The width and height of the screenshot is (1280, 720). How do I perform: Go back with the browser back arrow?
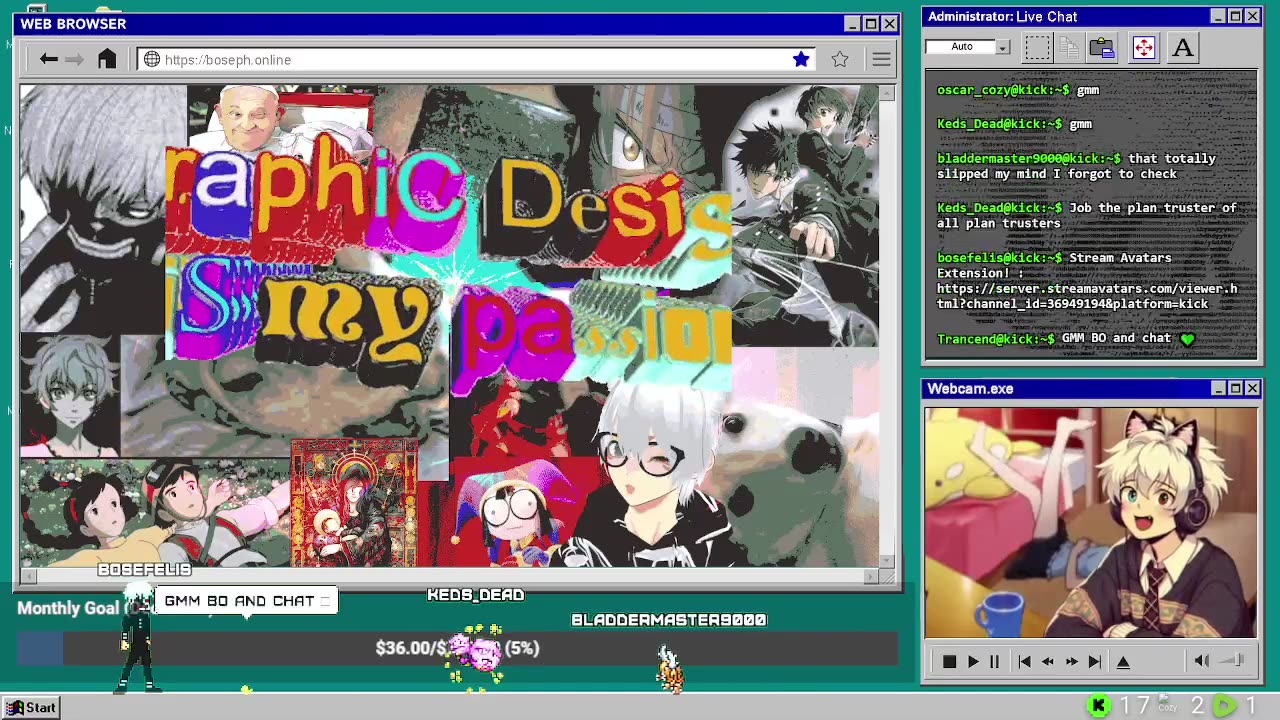coord(48,60)
